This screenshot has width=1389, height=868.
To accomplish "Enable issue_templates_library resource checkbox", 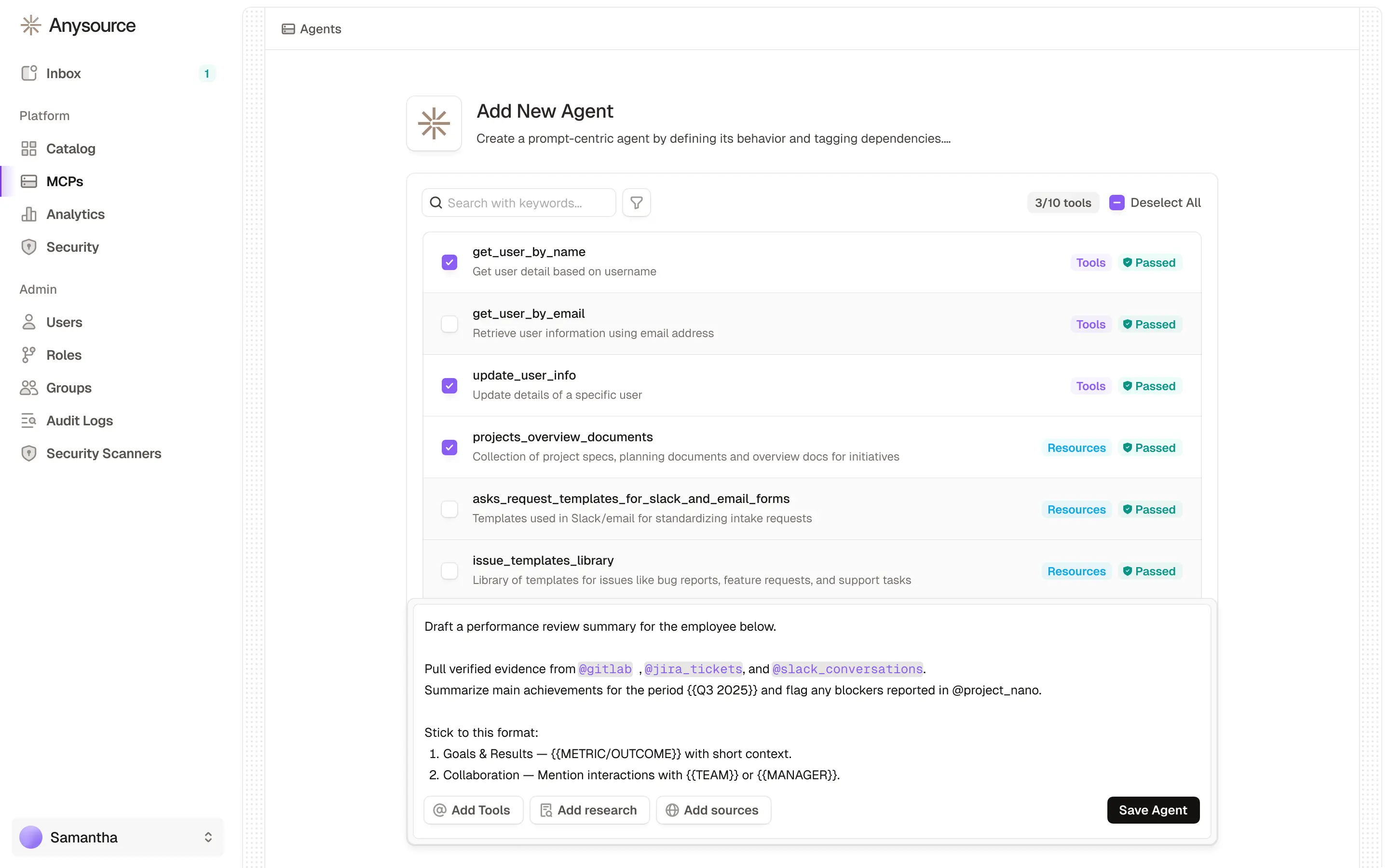I will point(449,571).
